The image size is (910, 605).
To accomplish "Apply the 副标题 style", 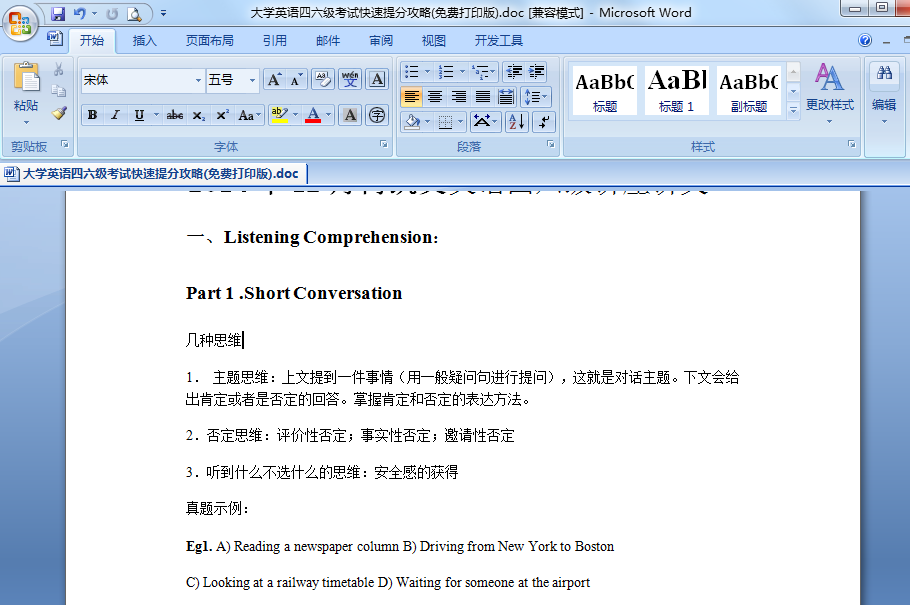I will pyautogui.click(x=749, y=90).
